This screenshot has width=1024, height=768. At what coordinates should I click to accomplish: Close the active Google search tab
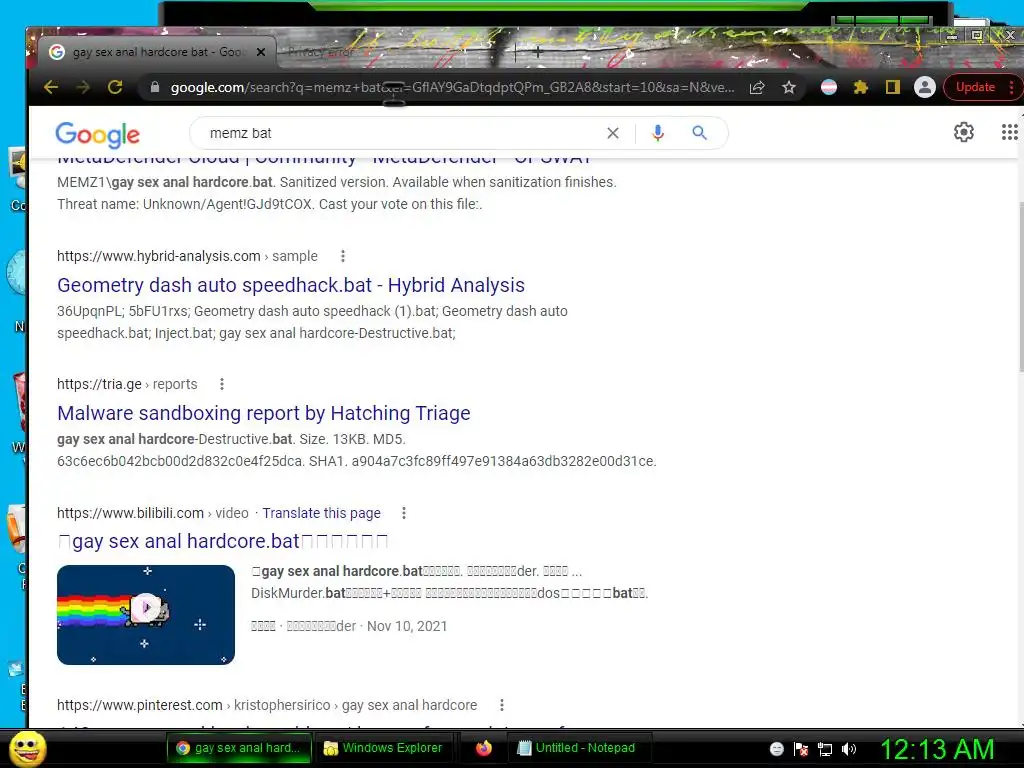pos(261,52)
